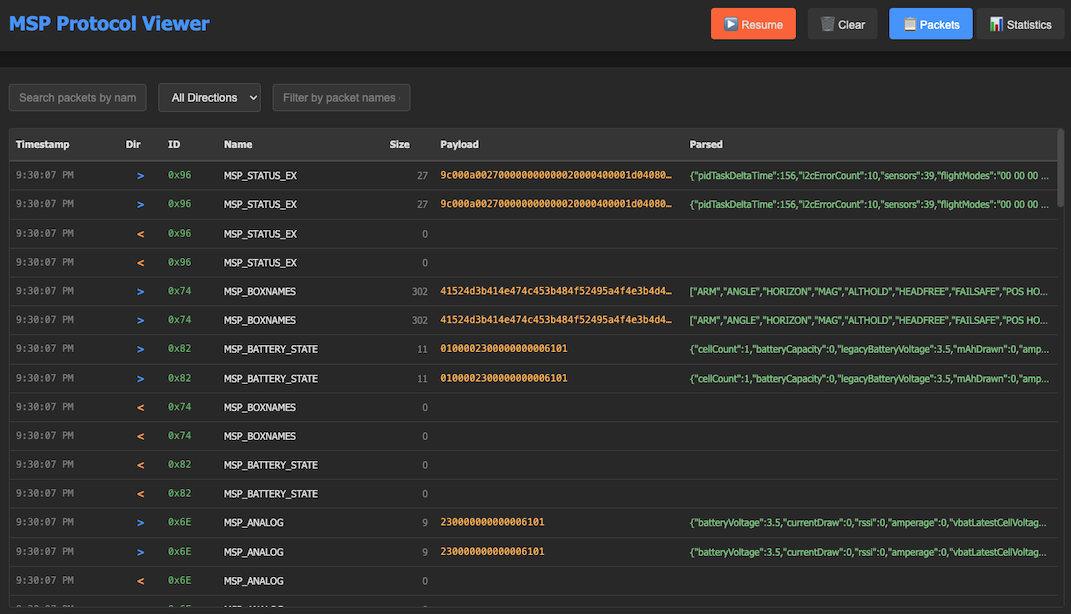Click the clipboard icon on Packets

coord(910,24)
